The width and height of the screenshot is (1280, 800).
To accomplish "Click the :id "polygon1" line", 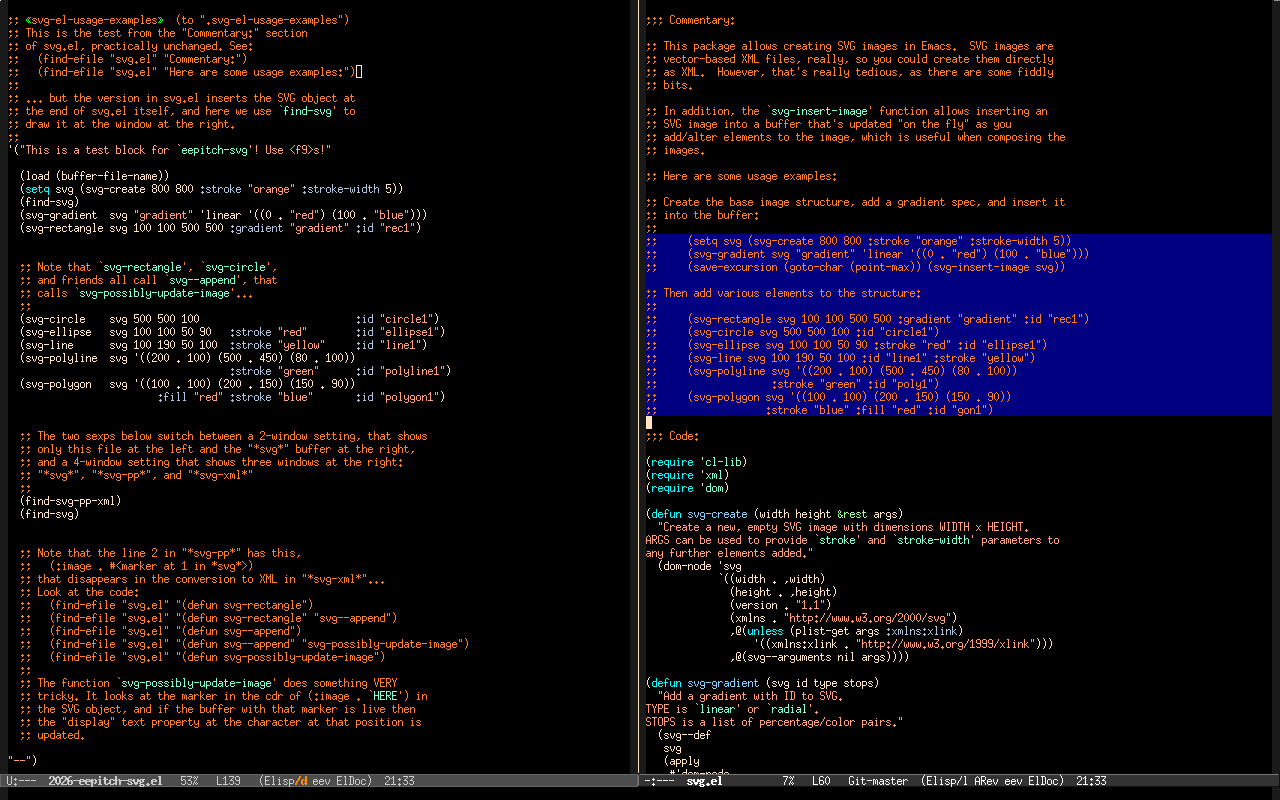I will [301, 397].
